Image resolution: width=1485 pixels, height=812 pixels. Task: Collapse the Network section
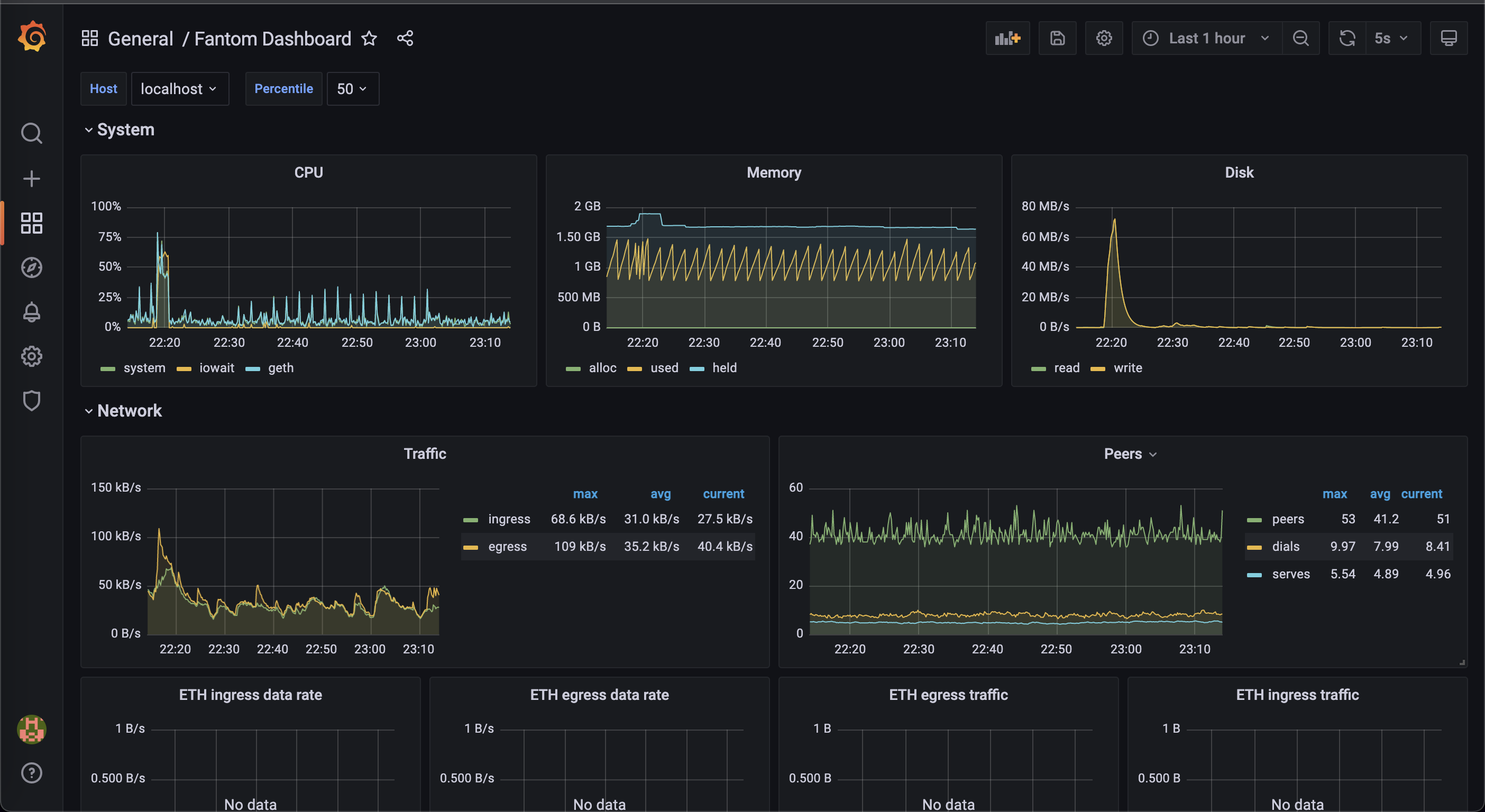tap(89, 410)
